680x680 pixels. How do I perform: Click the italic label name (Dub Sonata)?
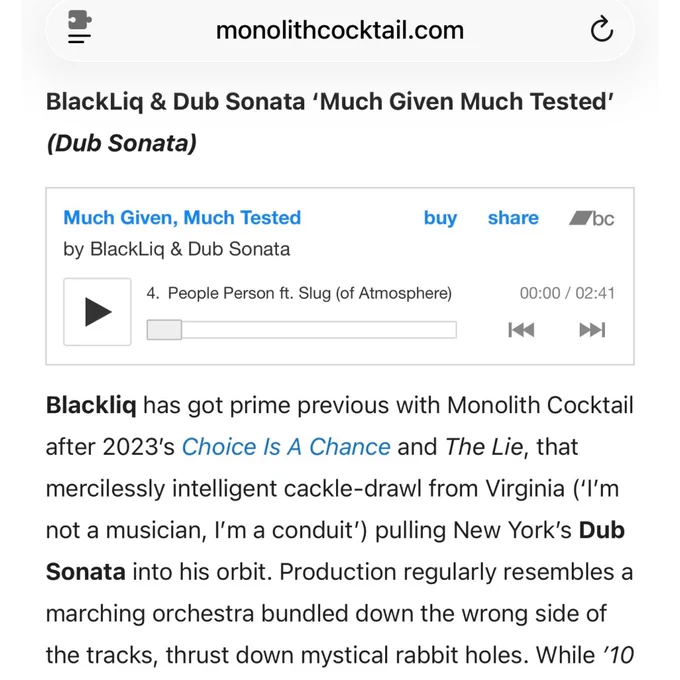(121, 144)
